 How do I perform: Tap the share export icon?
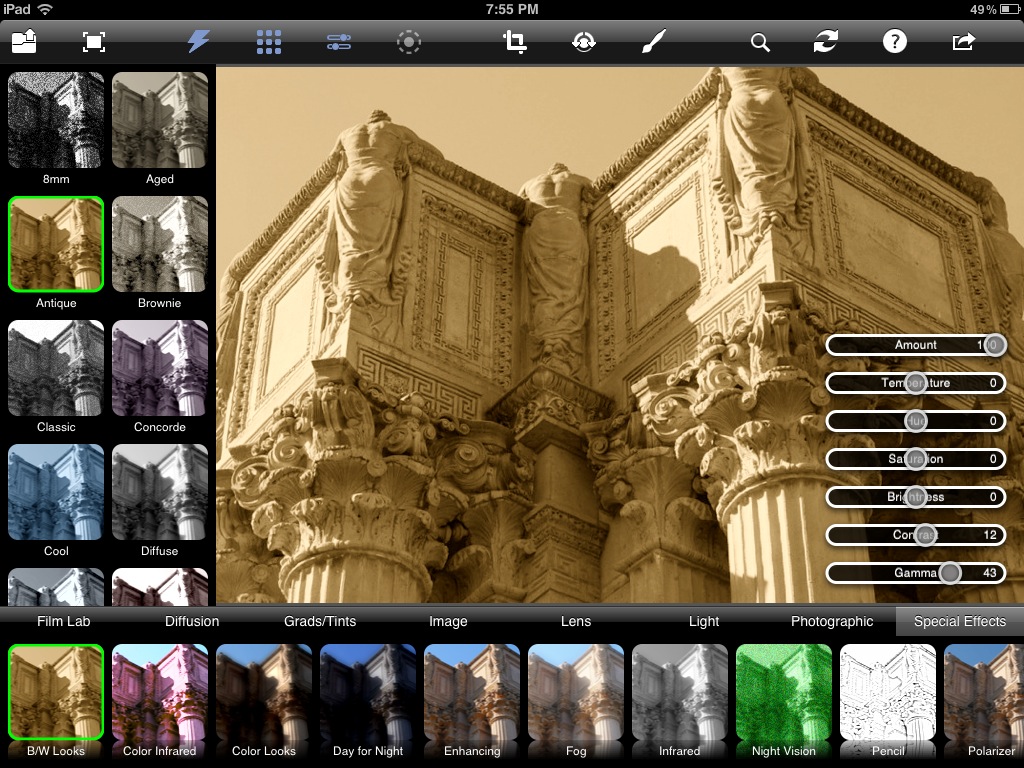(x=963, y=41)
